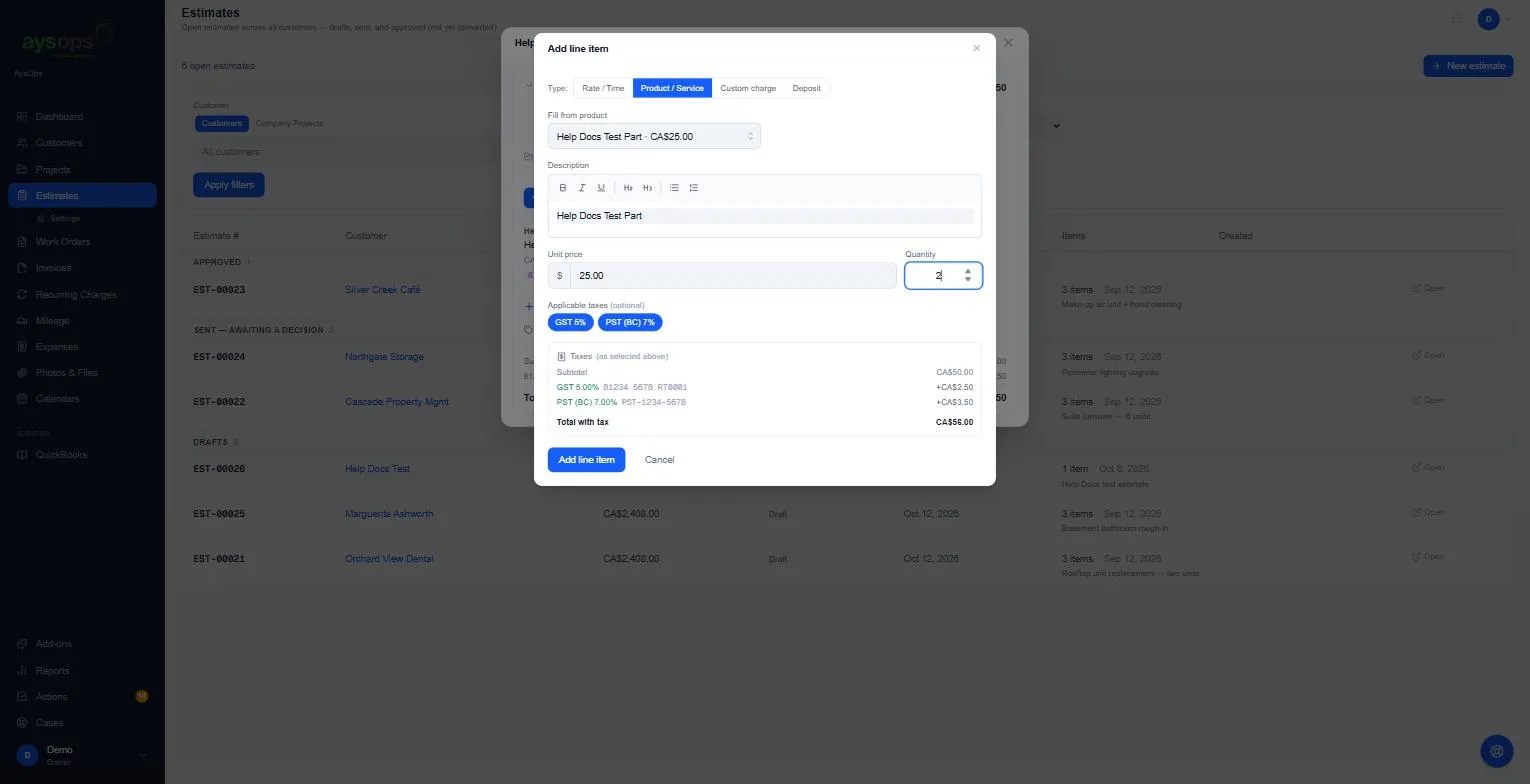Decrease Quantity with down arrow
This screenshot has height=784, width=1530.
[968, 280]
